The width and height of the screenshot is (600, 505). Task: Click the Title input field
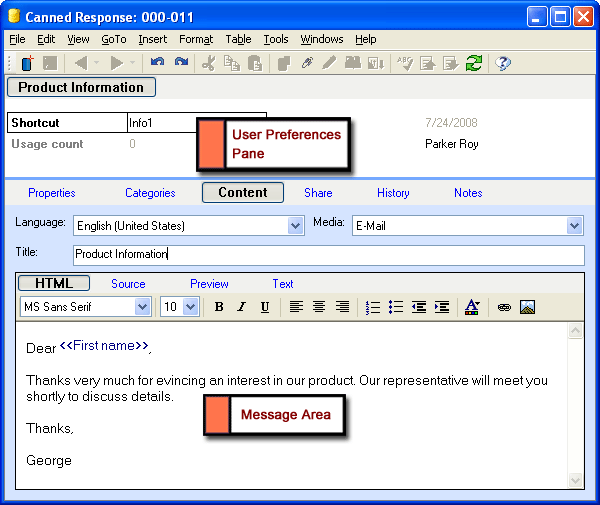pyautogui.click(x=328, y=255)
